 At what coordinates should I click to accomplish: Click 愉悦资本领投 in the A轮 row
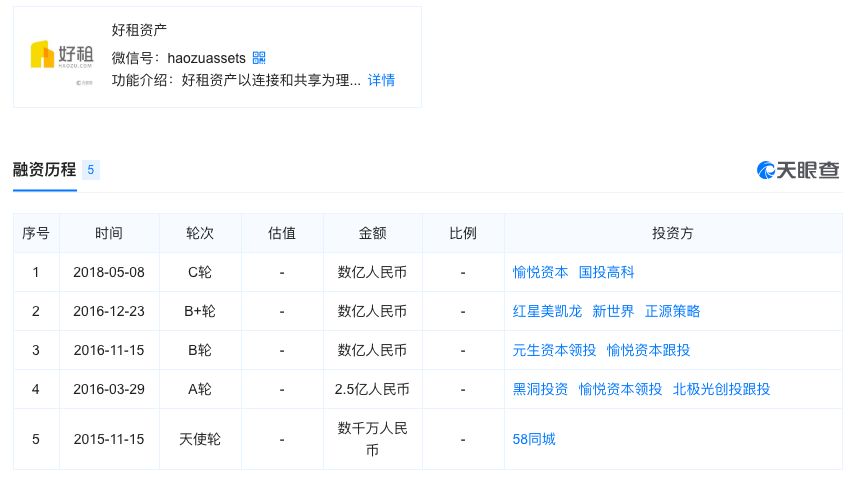620,389
